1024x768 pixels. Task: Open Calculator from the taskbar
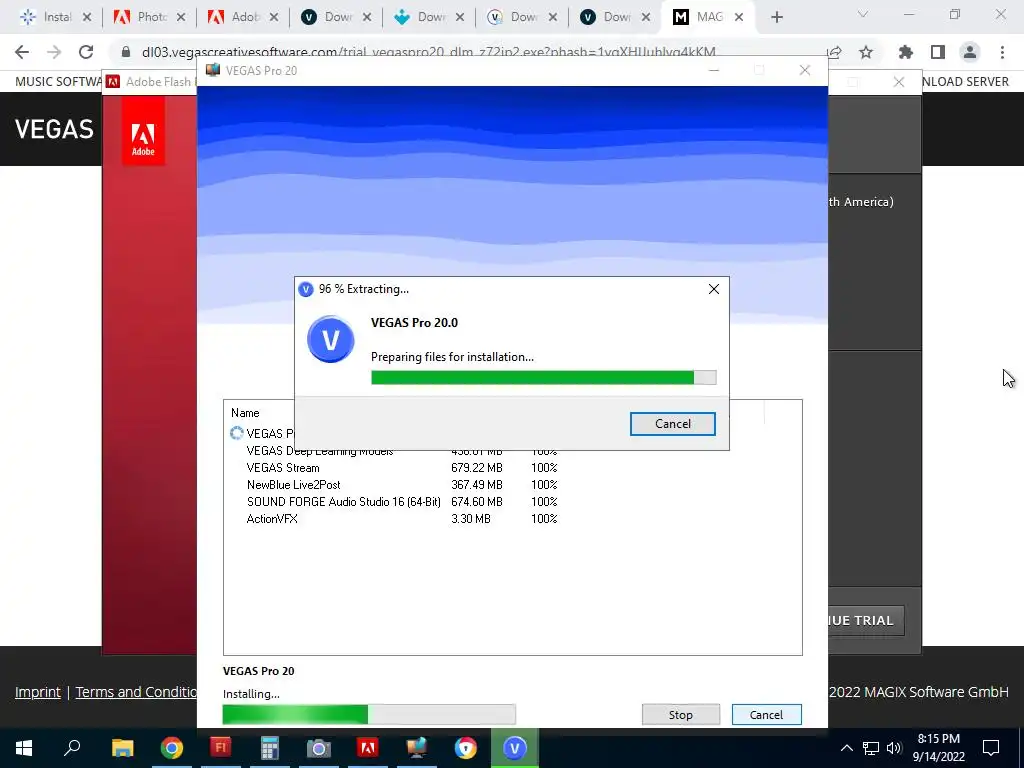point(270,748)
